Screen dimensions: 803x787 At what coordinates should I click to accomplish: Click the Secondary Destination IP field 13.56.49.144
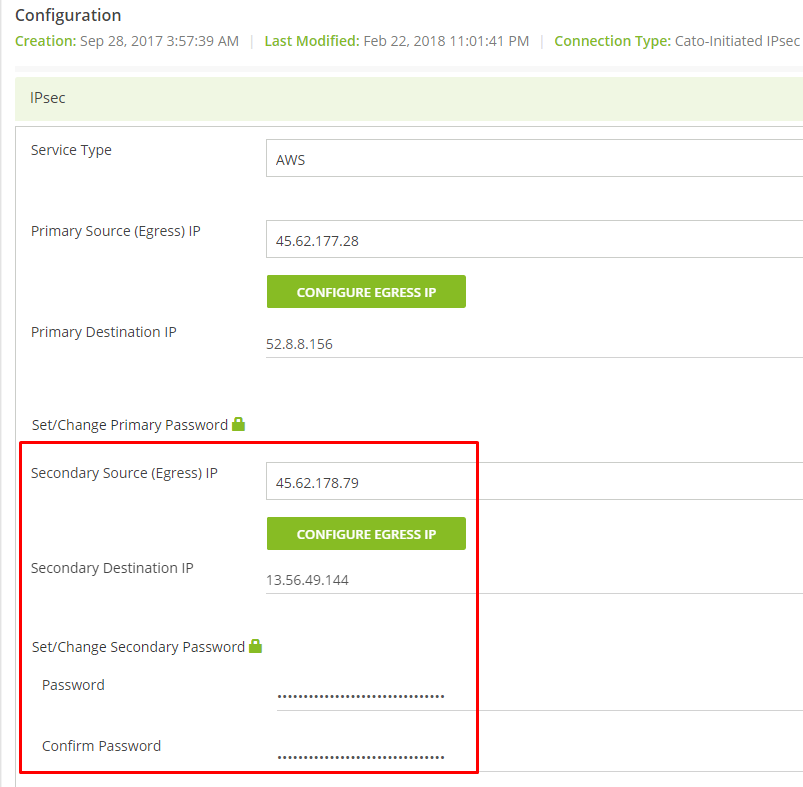[x=534, y=580]
